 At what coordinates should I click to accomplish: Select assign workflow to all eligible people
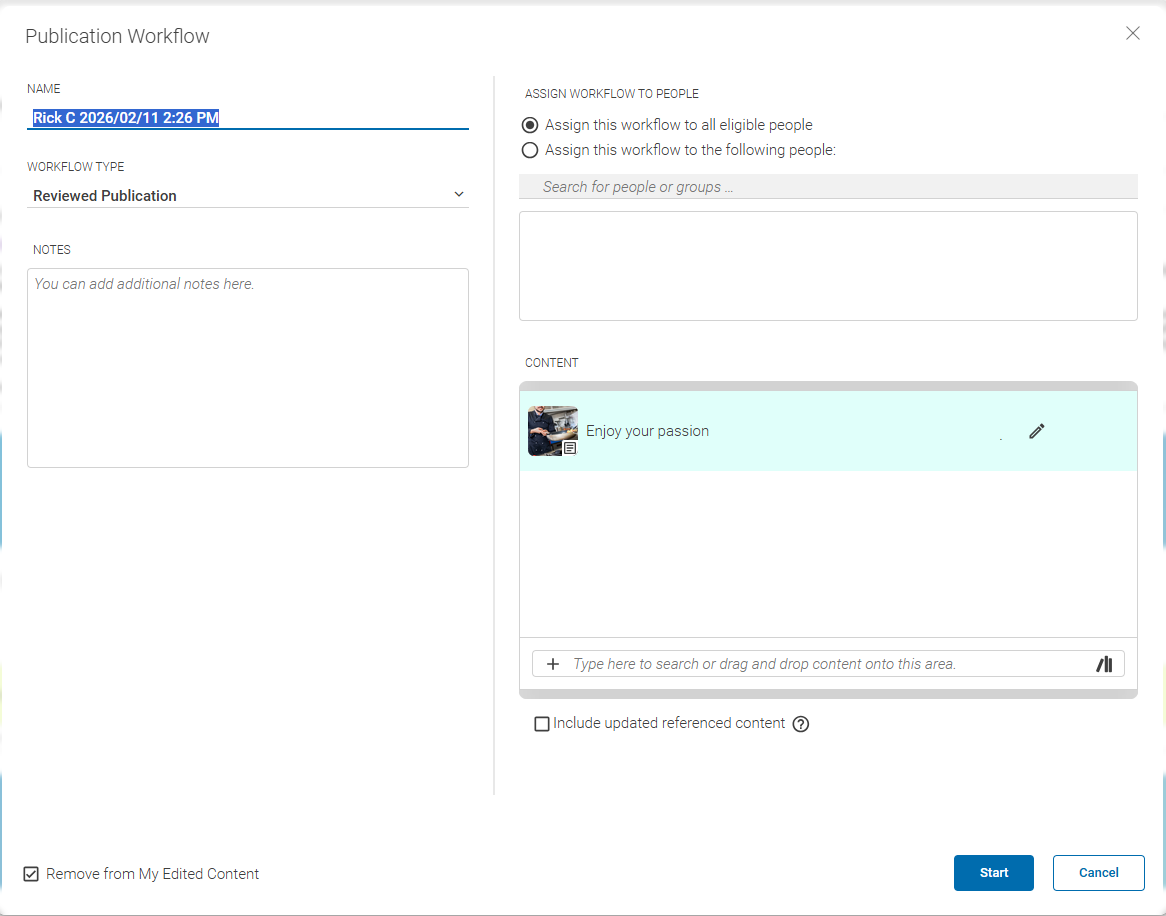click(530, 124)
